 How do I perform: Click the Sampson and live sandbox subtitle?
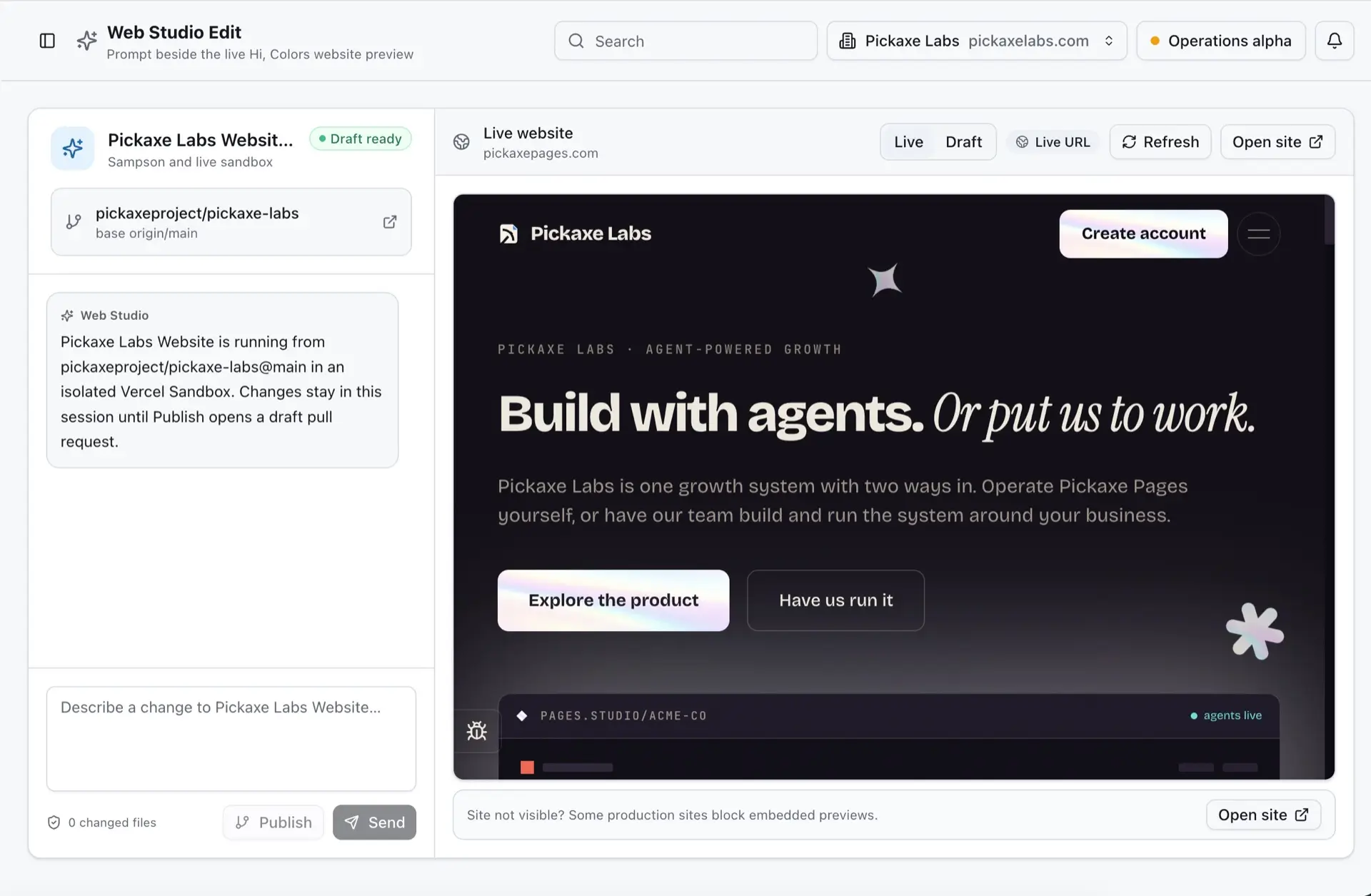[190, 162]
